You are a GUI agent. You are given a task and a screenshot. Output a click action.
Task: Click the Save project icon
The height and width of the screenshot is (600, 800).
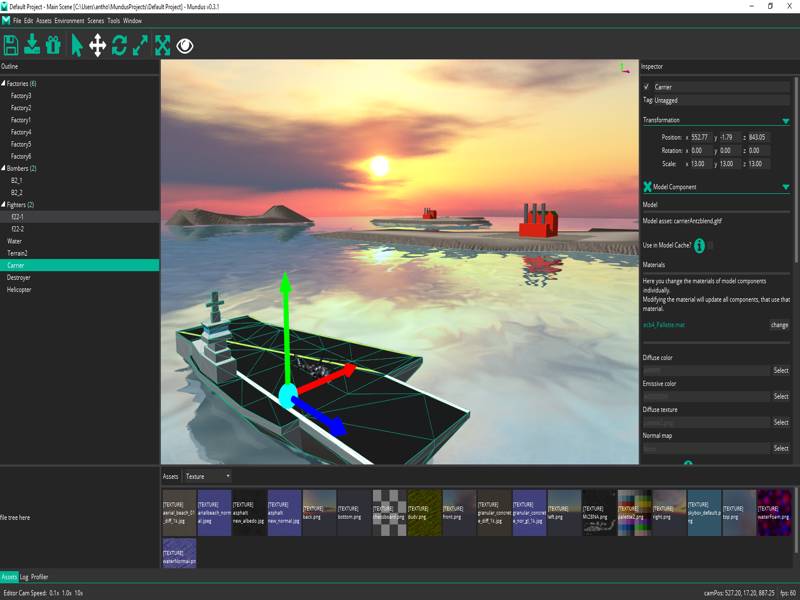coord(11,45)
